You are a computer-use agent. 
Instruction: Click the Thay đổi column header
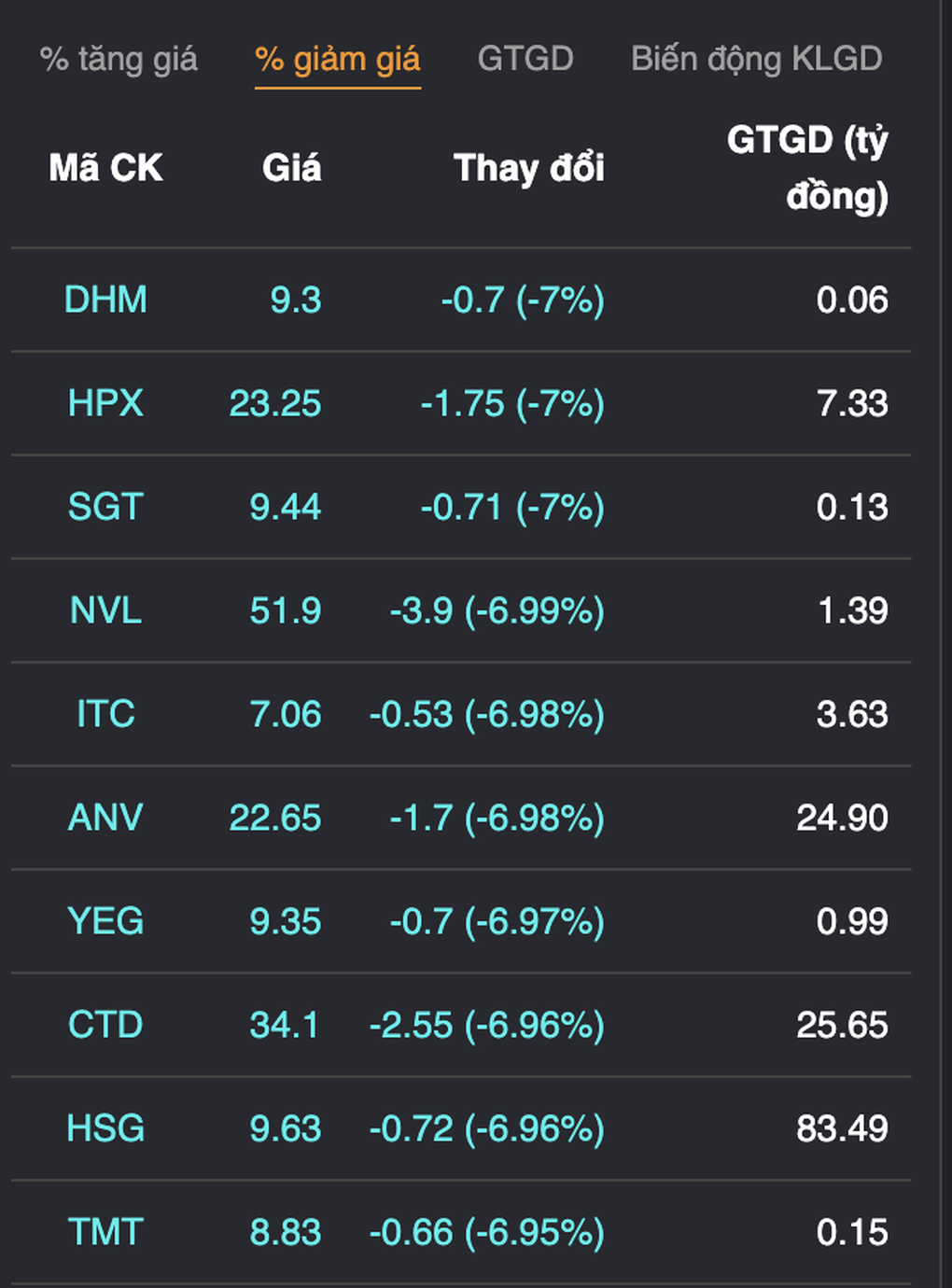point(529,168)
